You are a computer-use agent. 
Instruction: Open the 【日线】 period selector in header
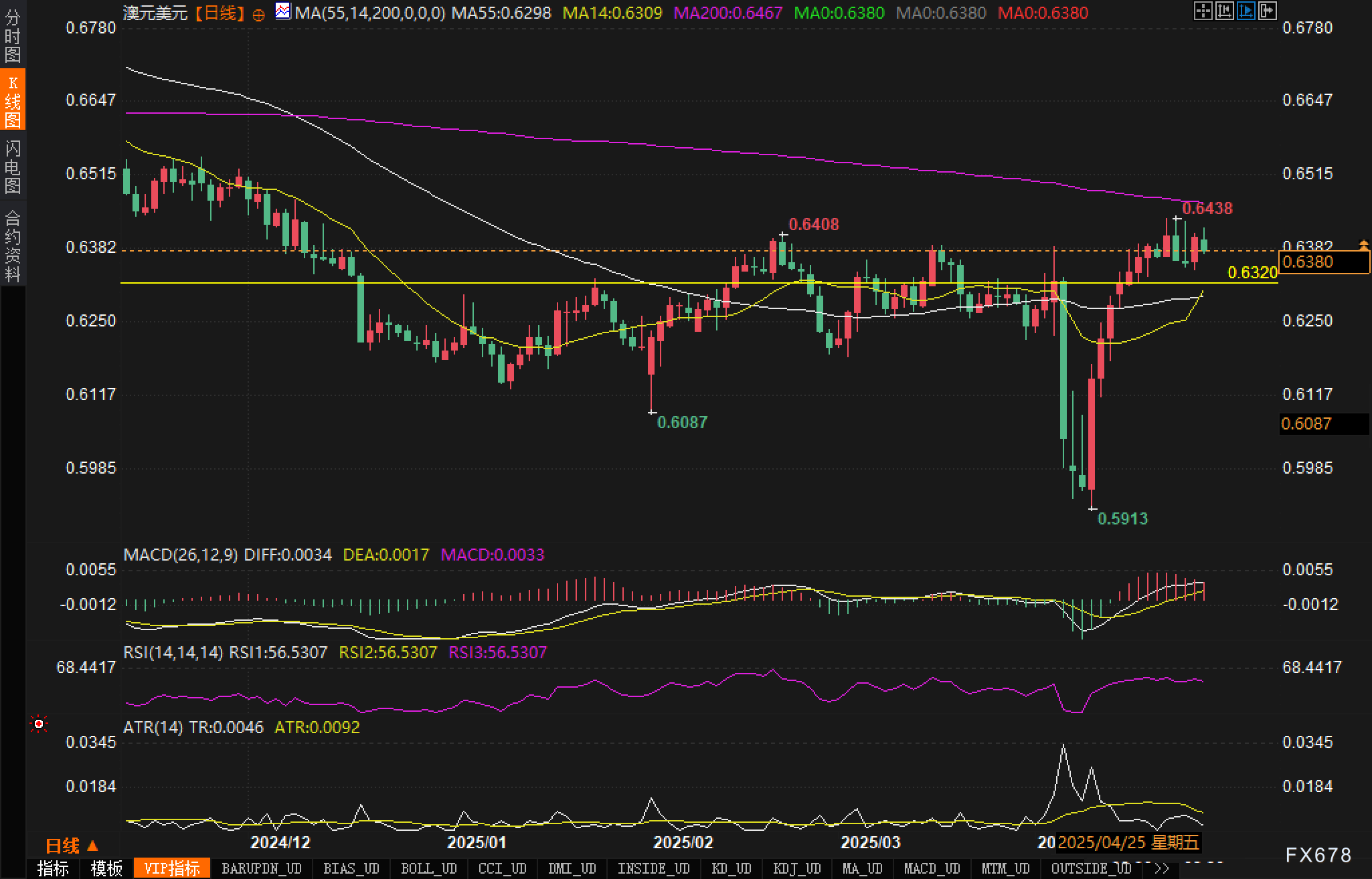click(x=220, y=13)
